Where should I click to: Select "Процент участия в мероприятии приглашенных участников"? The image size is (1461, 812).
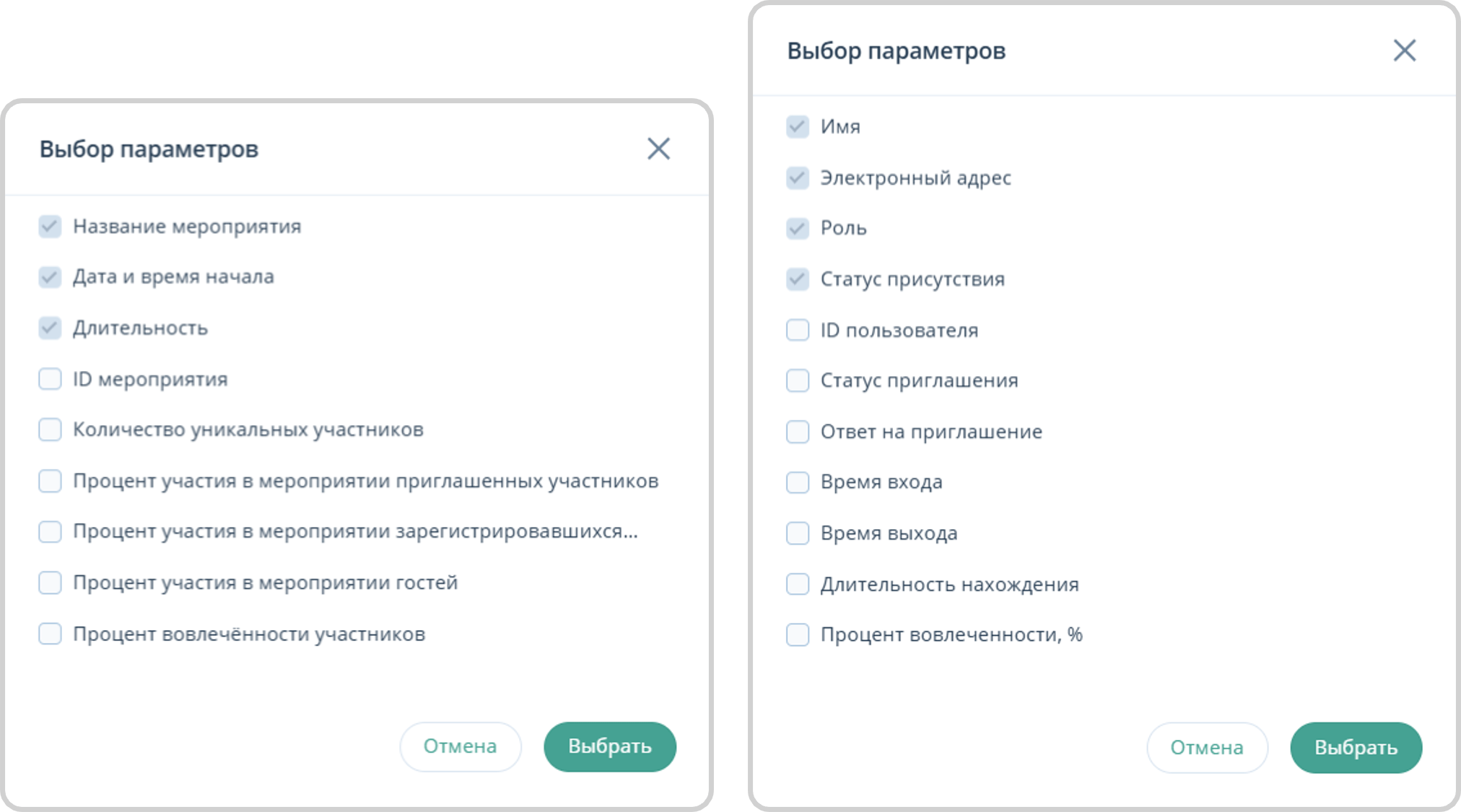click(49, 481)
